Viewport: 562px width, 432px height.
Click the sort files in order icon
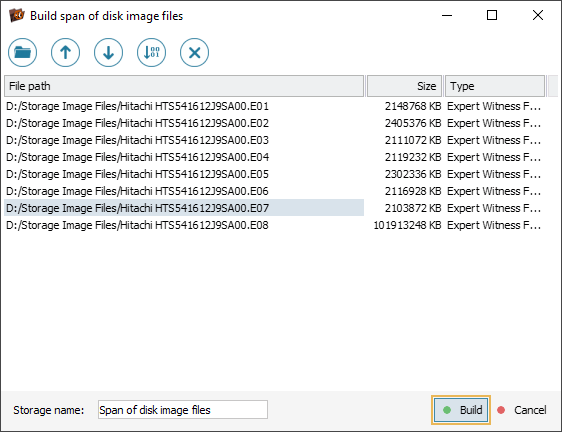152,53
